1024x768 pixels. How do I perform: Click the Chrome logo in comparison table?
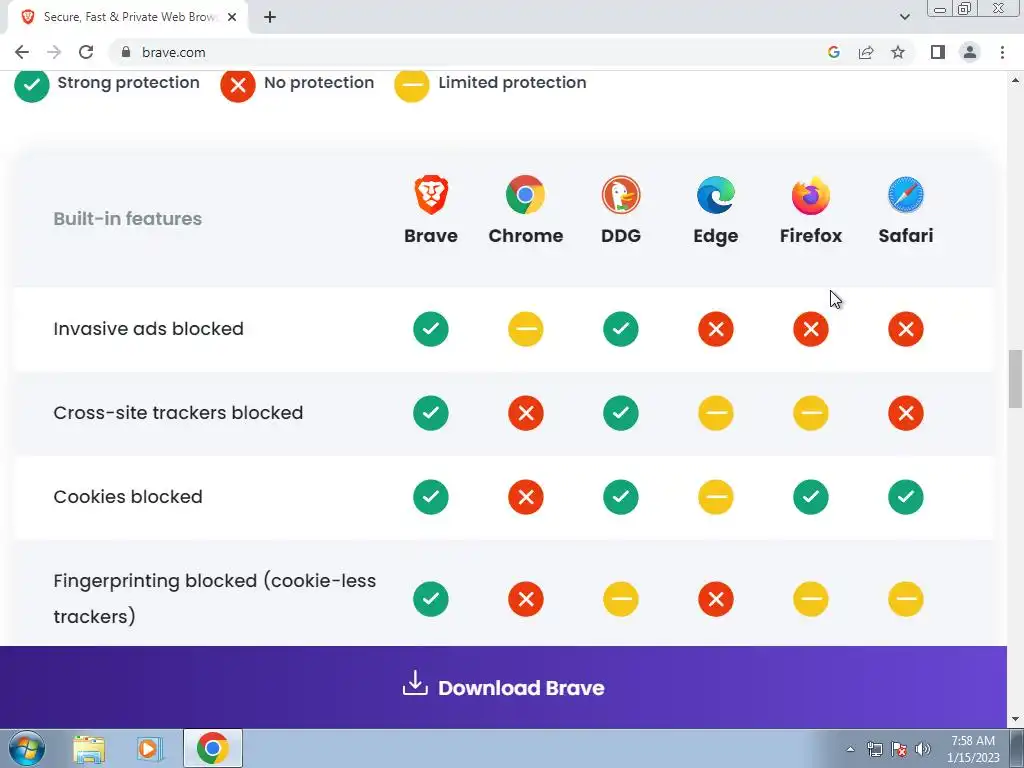point(525,195)
